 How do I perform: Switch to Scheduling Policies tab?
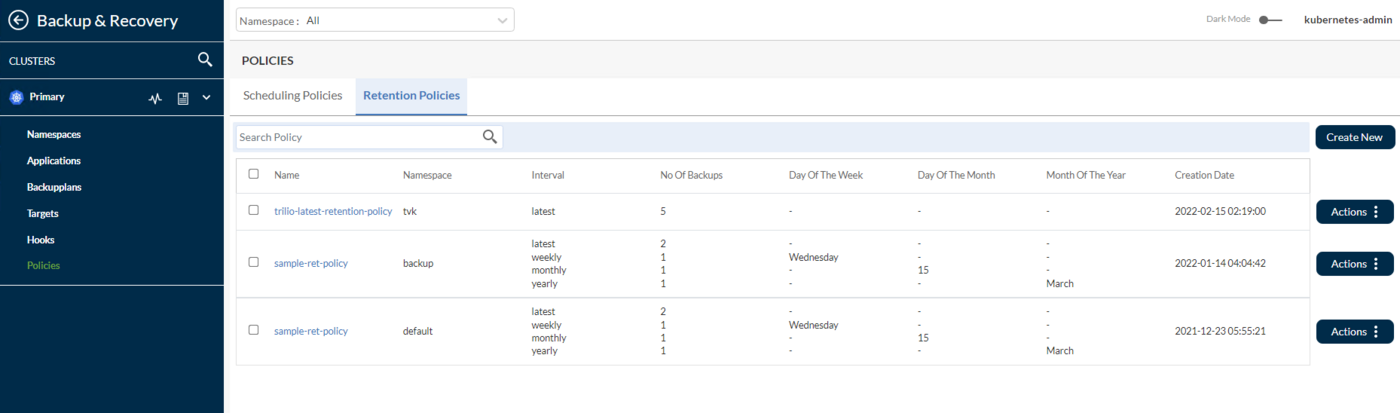point(292,96)
